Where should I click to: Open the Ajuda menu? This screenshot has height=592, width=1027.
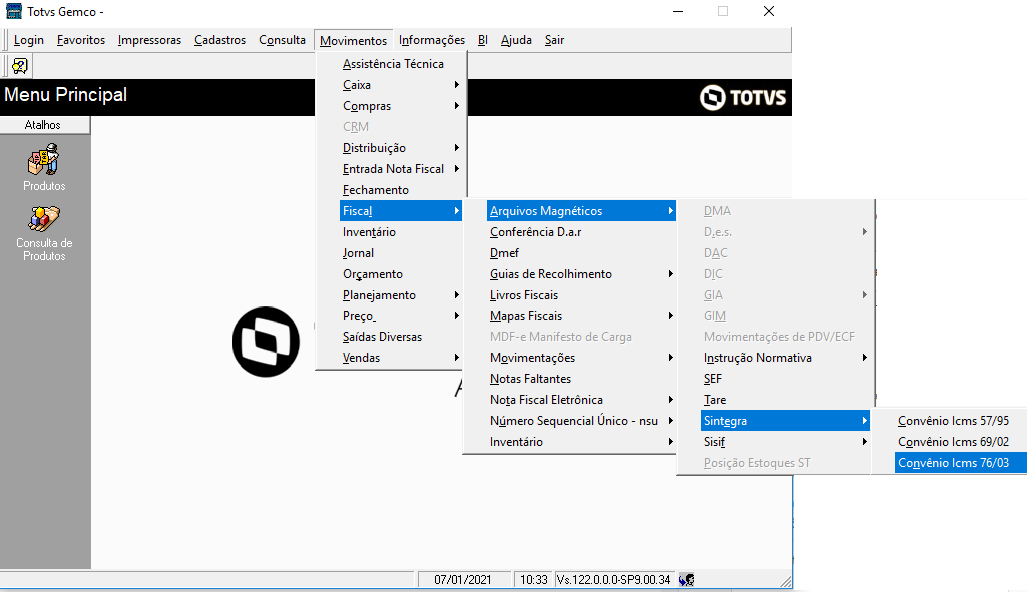[x=516, y=40]
